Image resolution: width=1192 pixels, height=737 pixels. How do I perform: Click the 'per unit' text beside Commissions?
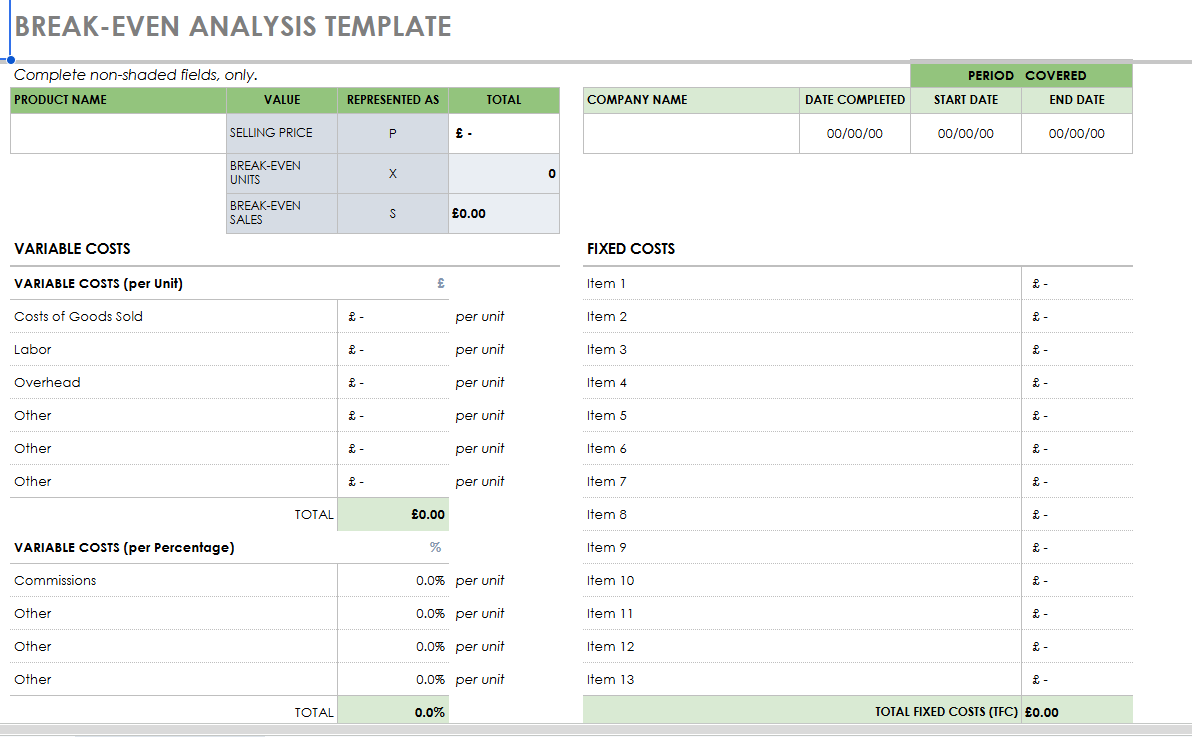tap(480, 580)
